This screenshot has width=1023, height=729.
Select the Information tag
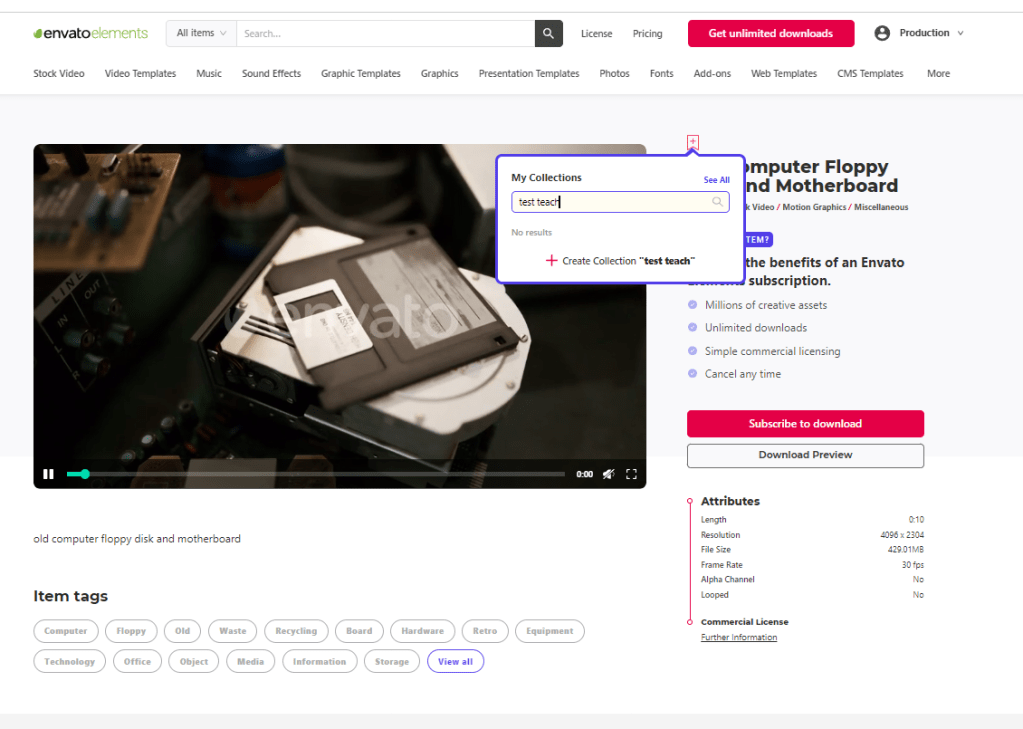click(320, 661)
